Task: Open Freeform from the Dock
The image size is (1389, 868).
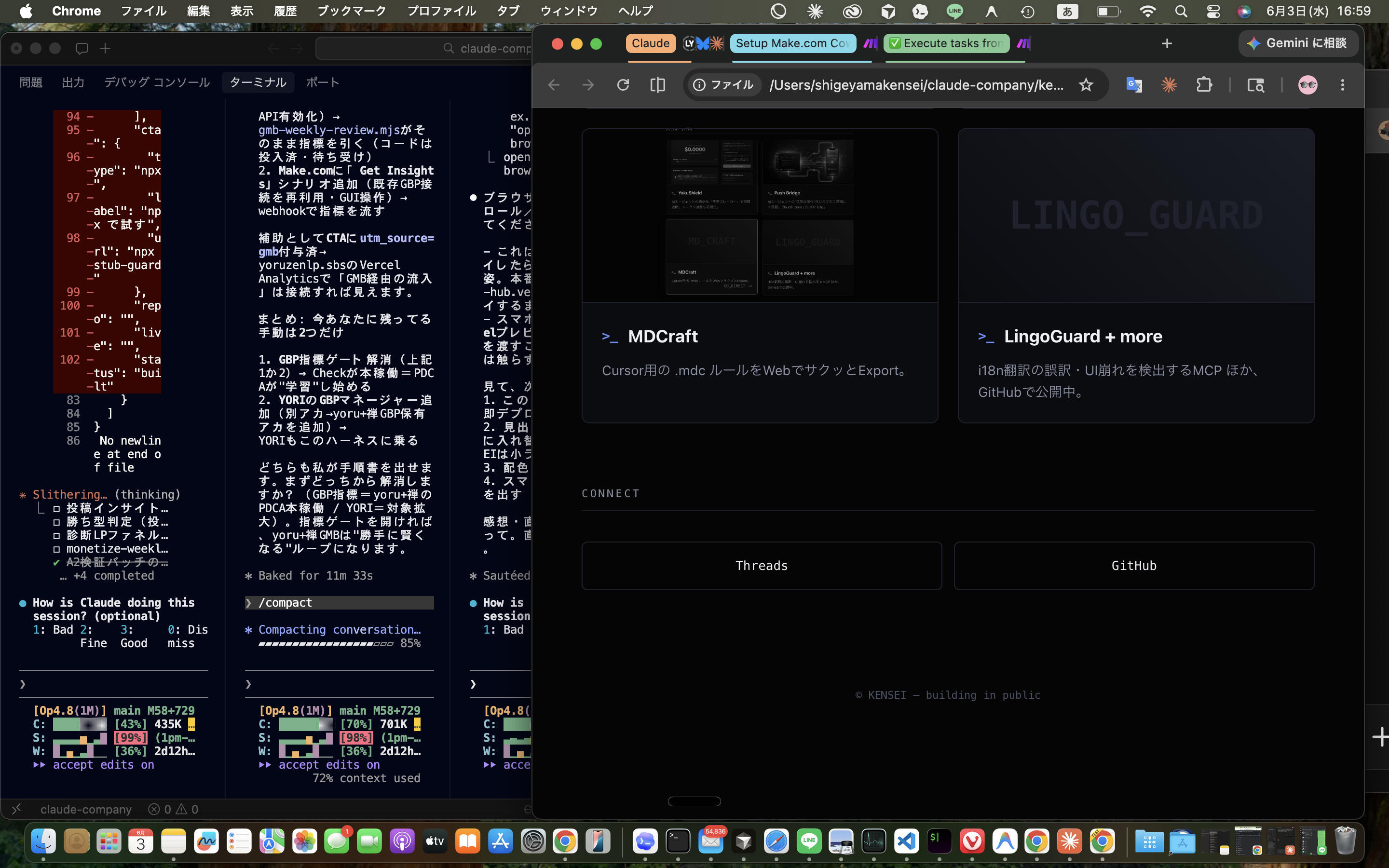Action: [x=206, y=841]
